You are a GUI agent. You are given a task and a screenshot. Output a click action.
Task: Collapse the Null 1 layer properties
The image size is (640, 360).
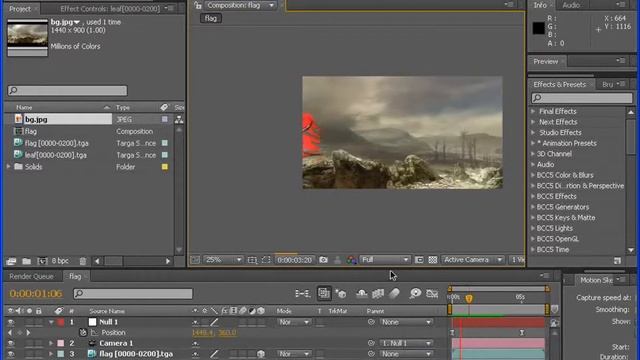pos(51,322)
